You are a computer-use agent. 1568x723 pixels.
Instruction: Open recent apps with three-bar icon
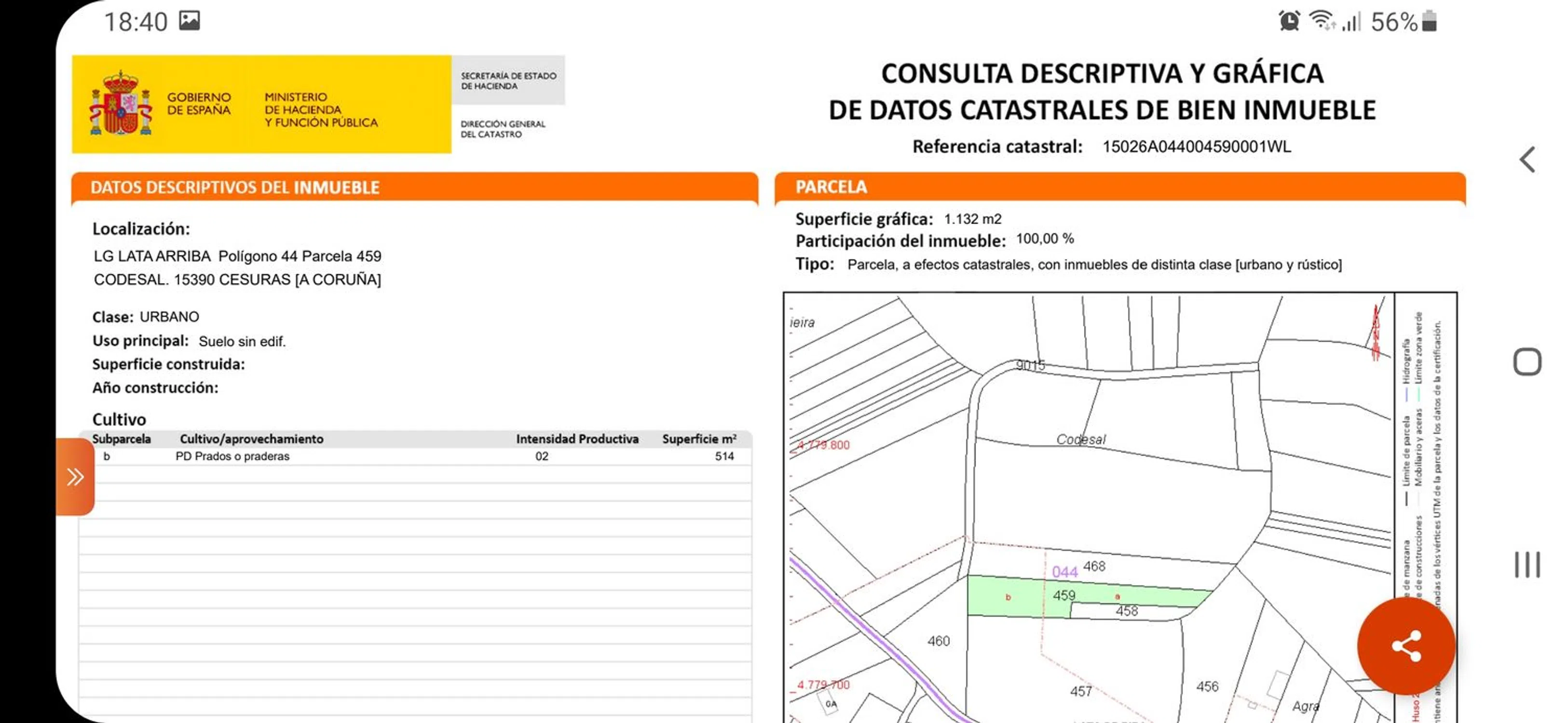[1527, 564]
